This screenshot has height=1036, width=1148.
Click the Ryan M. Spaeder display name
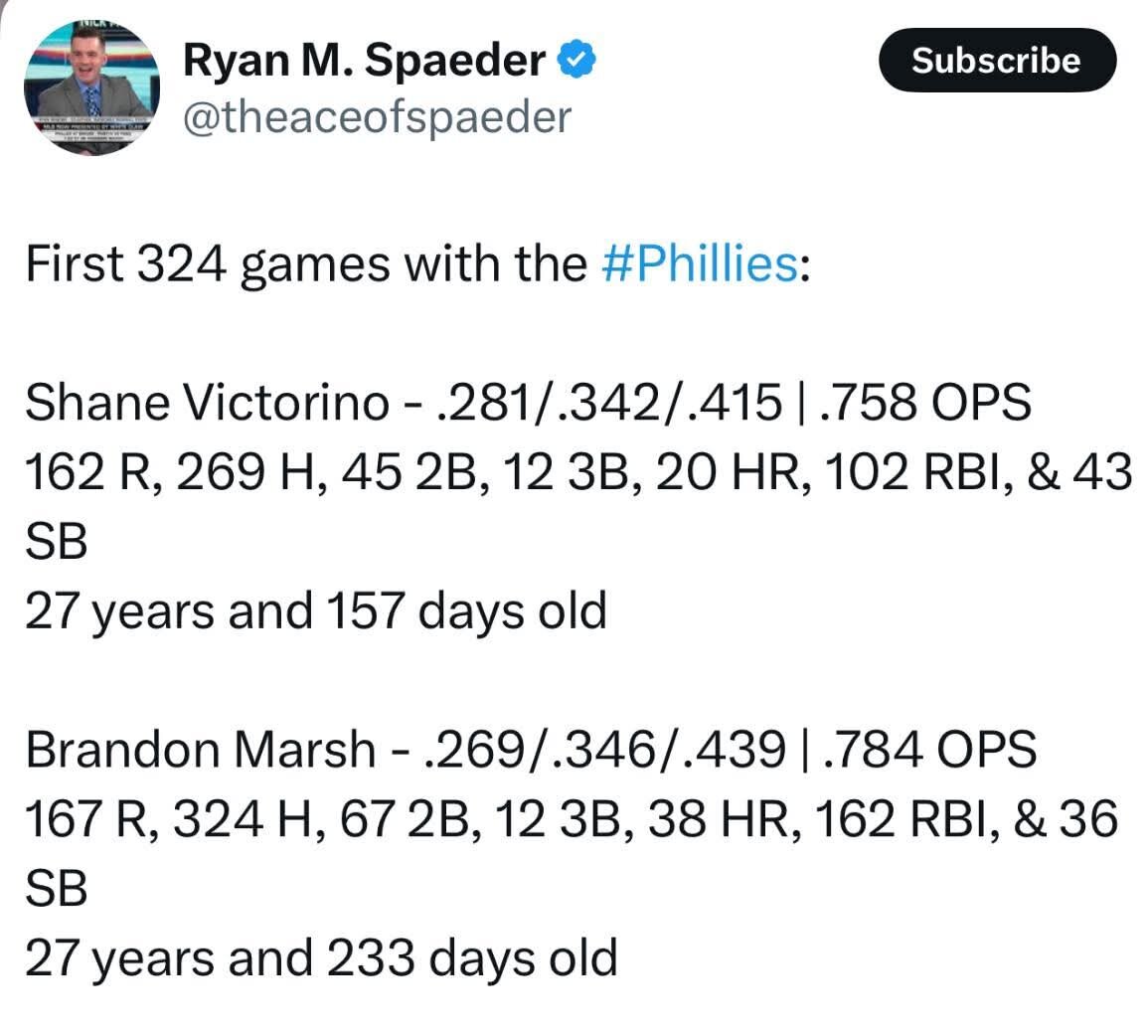pyautogui.click(x=363, y=62)
